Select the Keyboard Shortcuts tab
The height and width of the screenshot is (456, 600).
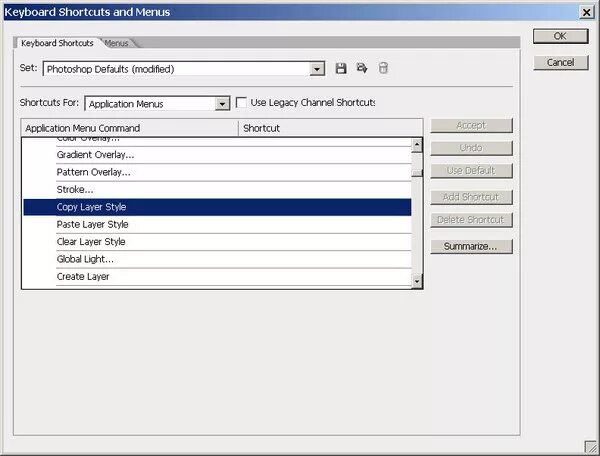click(x=57, y=43)
